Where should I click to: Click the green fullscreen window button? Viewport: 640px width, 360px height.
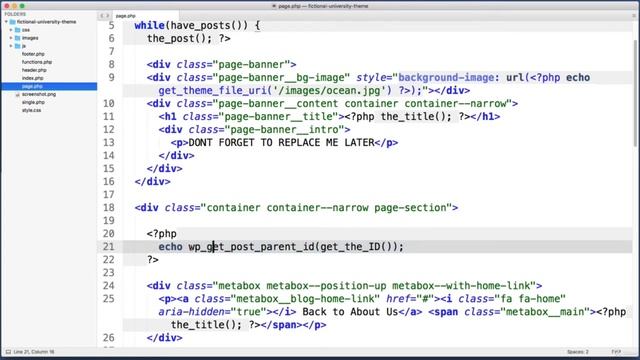22,6
